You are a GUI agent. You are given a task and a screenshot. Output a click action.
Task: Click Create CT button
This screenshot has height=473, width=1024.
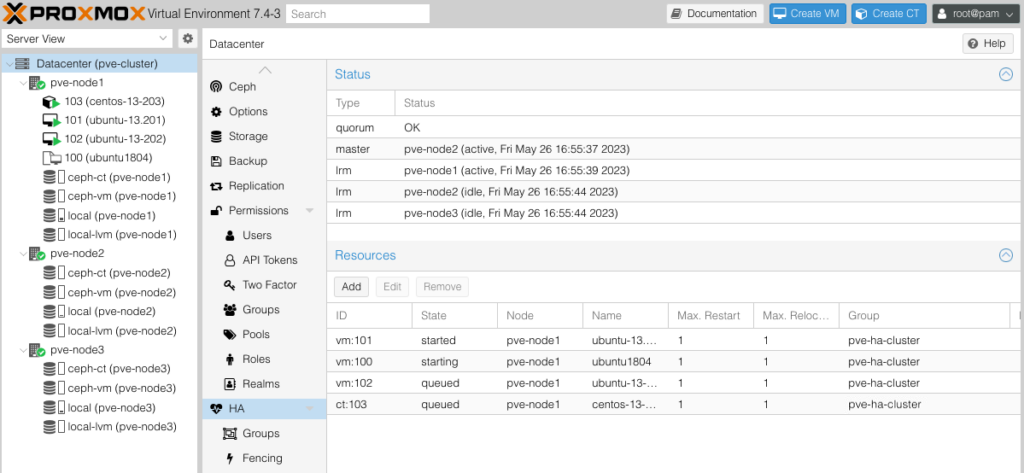(889, 14)
